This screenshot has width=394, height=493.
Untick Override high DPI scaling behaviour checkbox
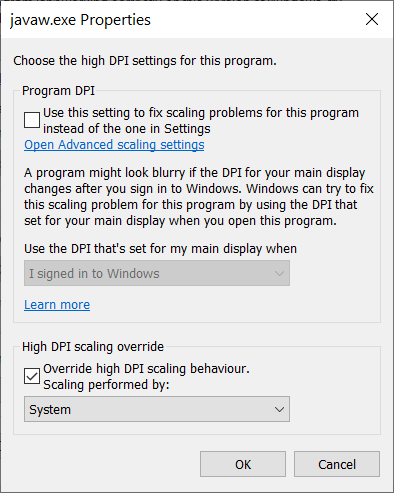(32, 376)
